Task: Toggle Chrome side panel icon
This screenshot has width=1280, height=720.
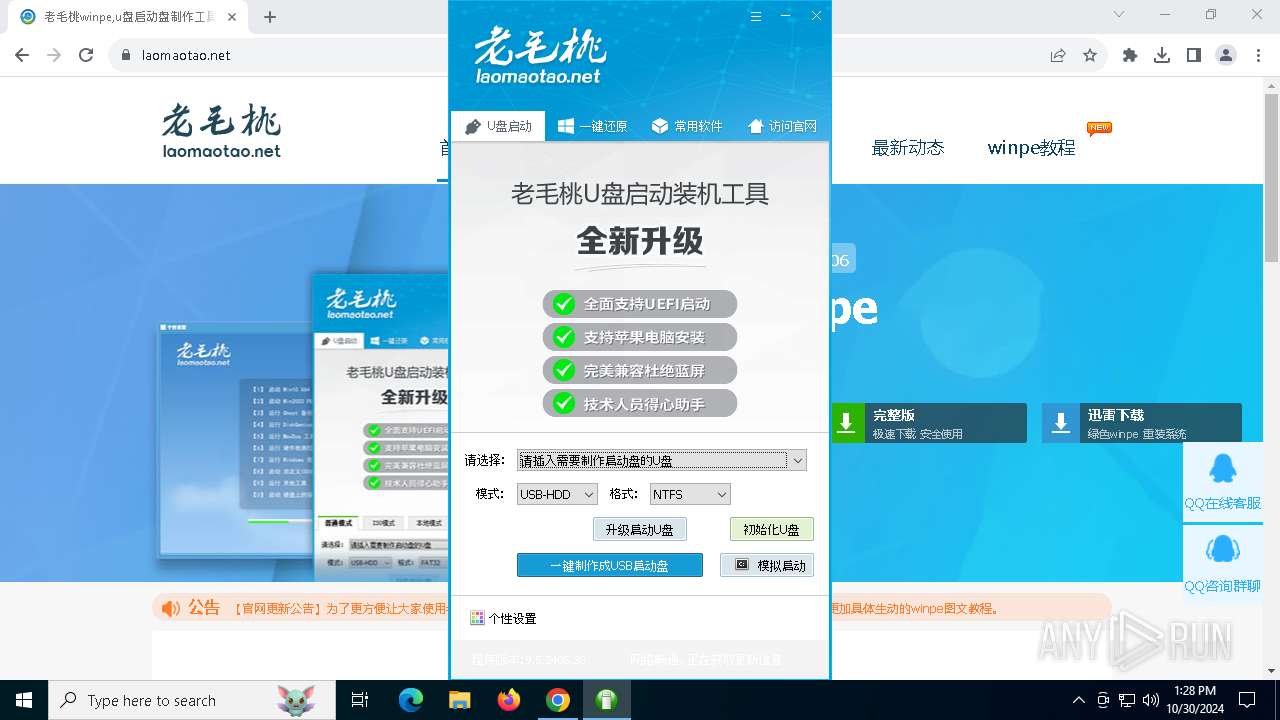Action: tap(1194, 55)
